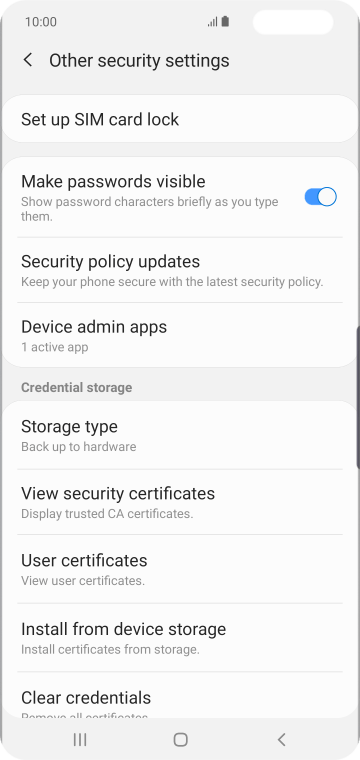The width and height of the screenshot is (360, 760).
Task: Tap the 10:00 clock in status bar
Action: coord(41,22)
